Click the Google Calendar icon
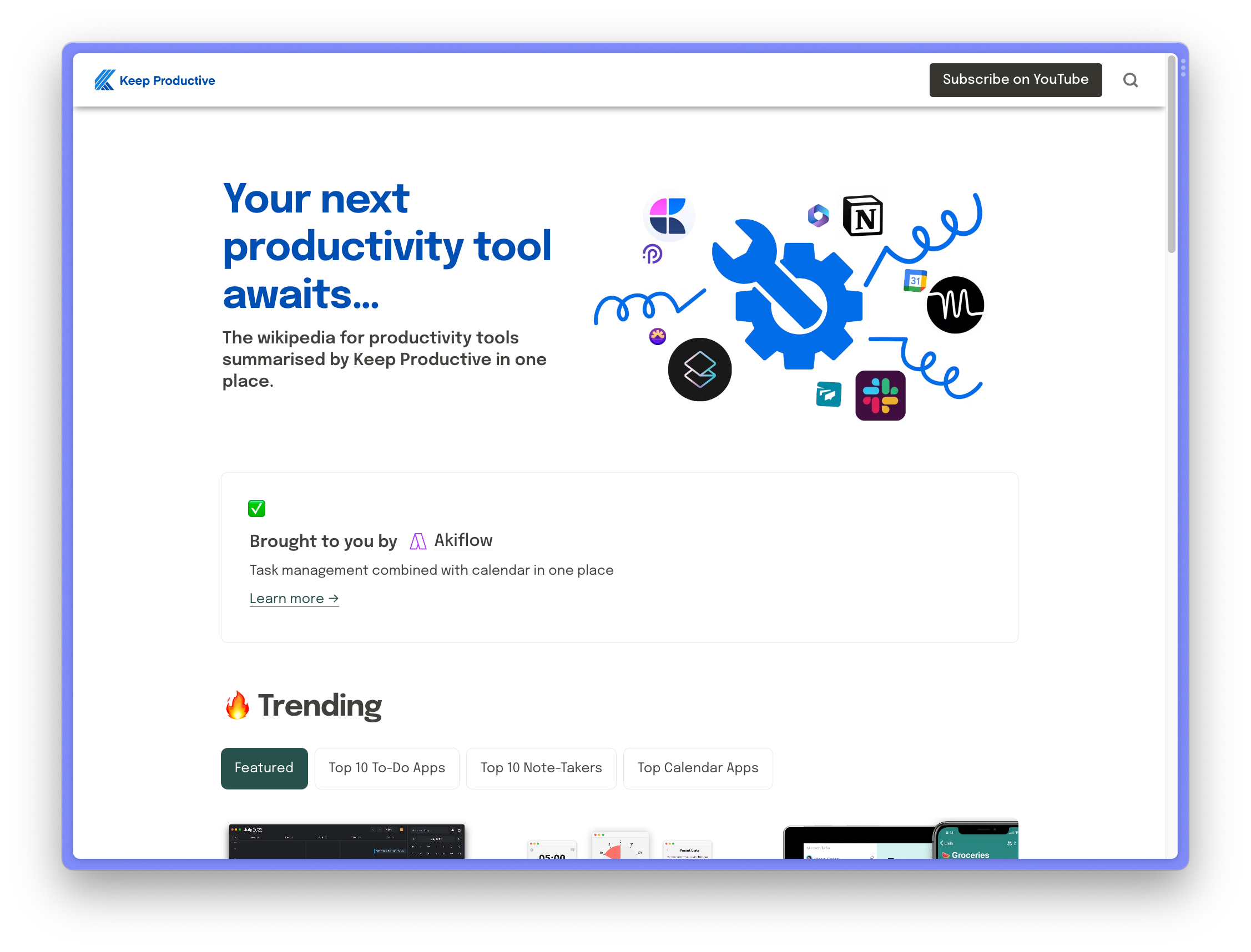Image resolution: width=1251 pixels, height=952 pixels. click(914, 281)
